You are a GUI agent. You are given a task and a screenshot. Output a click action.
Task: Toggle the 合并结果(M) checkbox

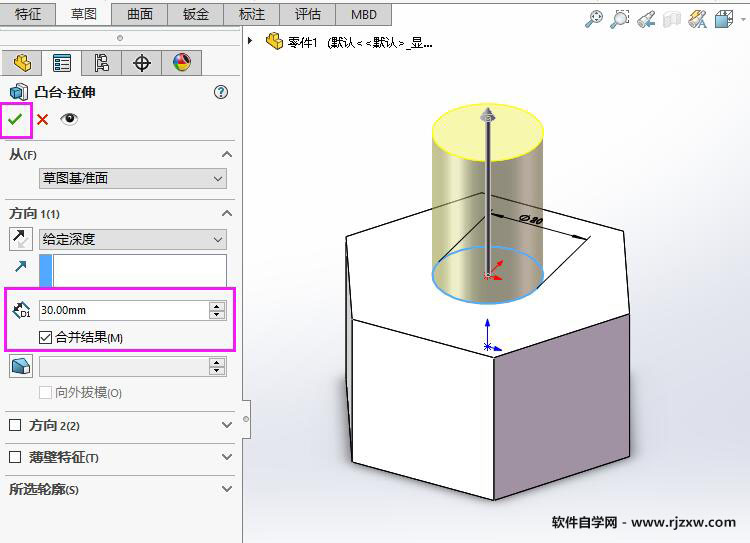pos(45,338)
